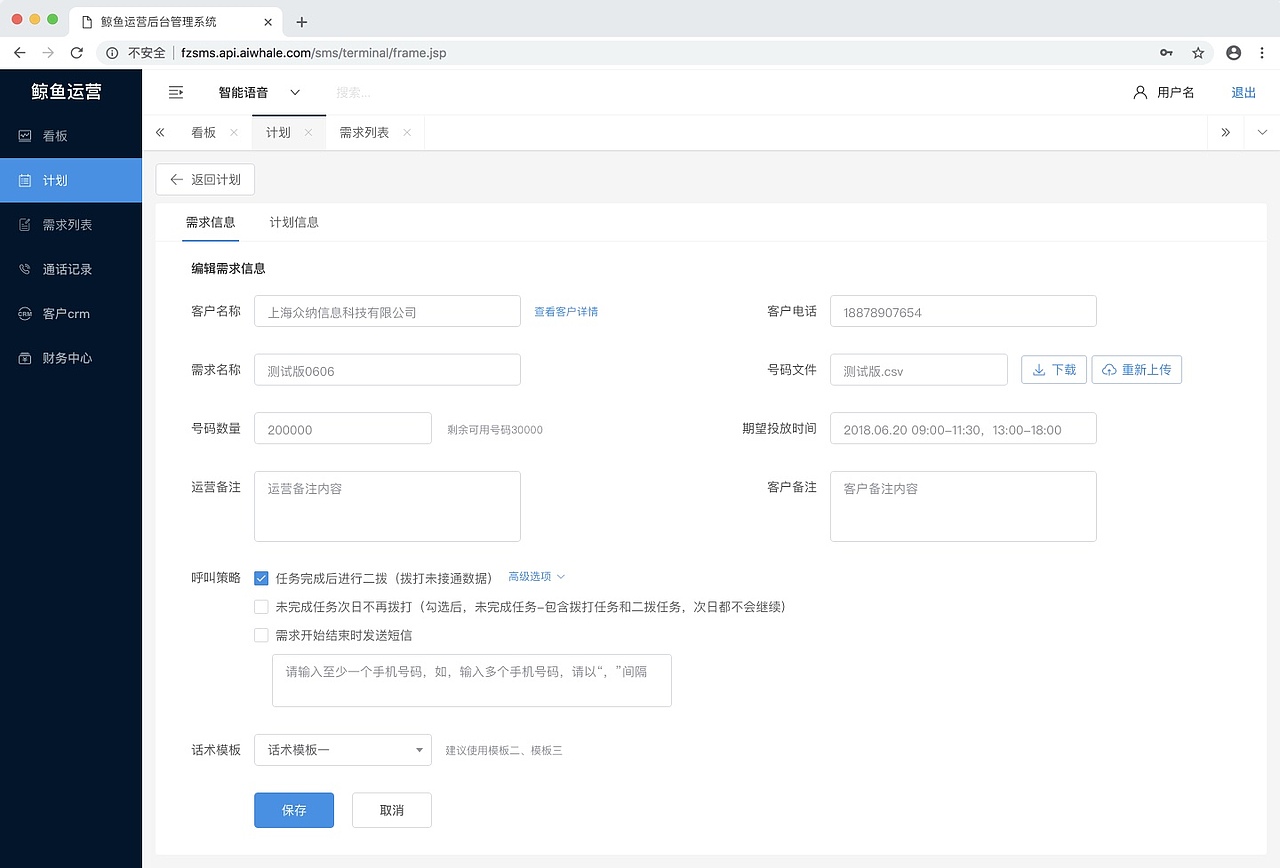Click the browser back arrow
The height and width of the screenshot is (868, 1280).
point(19,52)
